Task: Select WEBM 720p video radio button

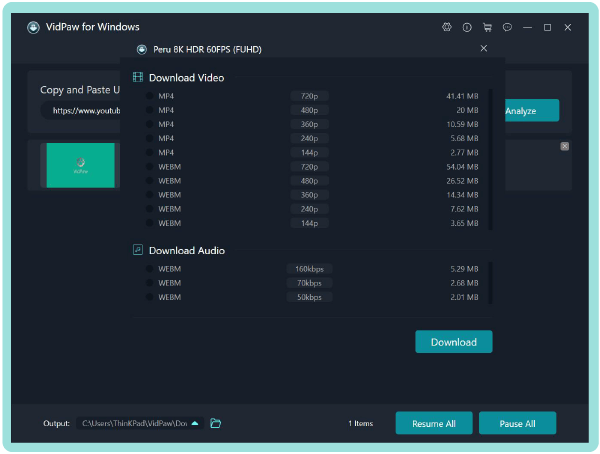Action: [150, 167]
